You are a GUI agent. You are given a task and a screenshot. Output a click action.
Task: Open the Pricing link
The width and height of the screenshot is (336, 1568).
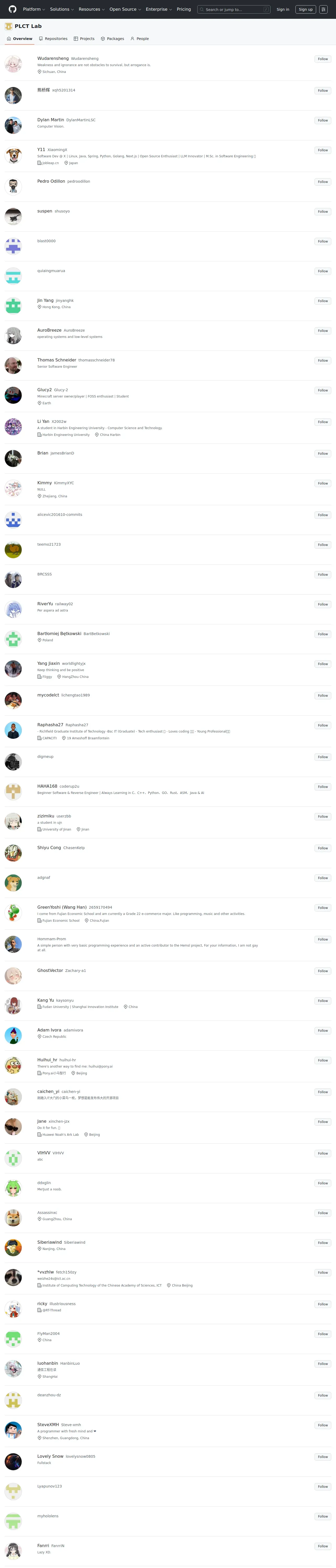(x=183, y=9)
